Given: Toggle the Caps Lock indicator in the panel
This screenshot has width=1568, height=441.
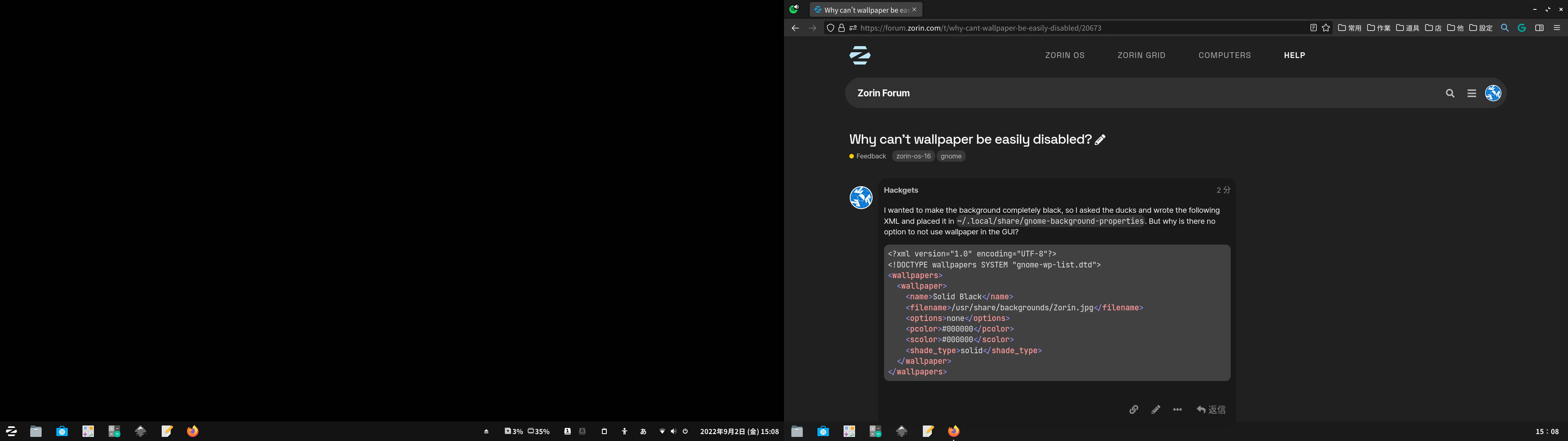Looking at the screenshot, I should click(x=583, y=431).
